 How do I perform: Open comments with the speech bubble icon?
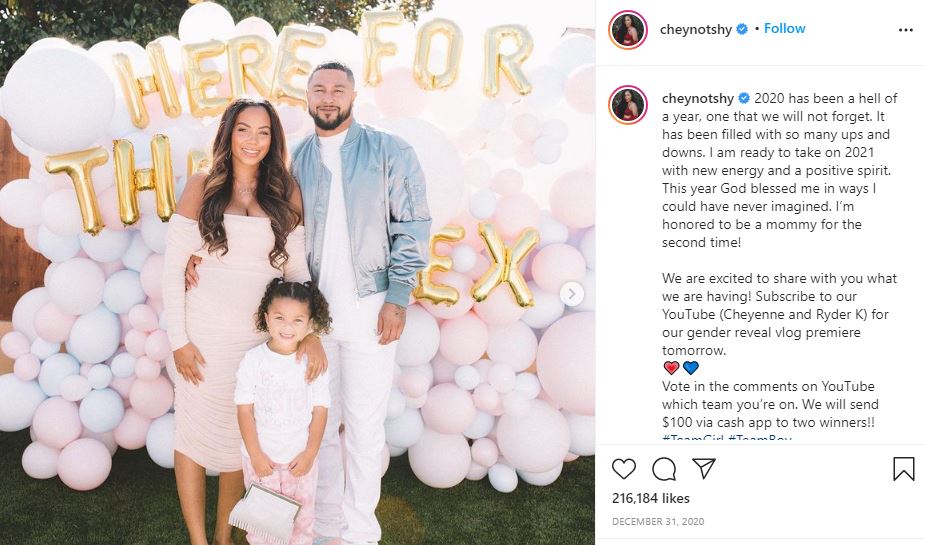(x=664, y=469)
